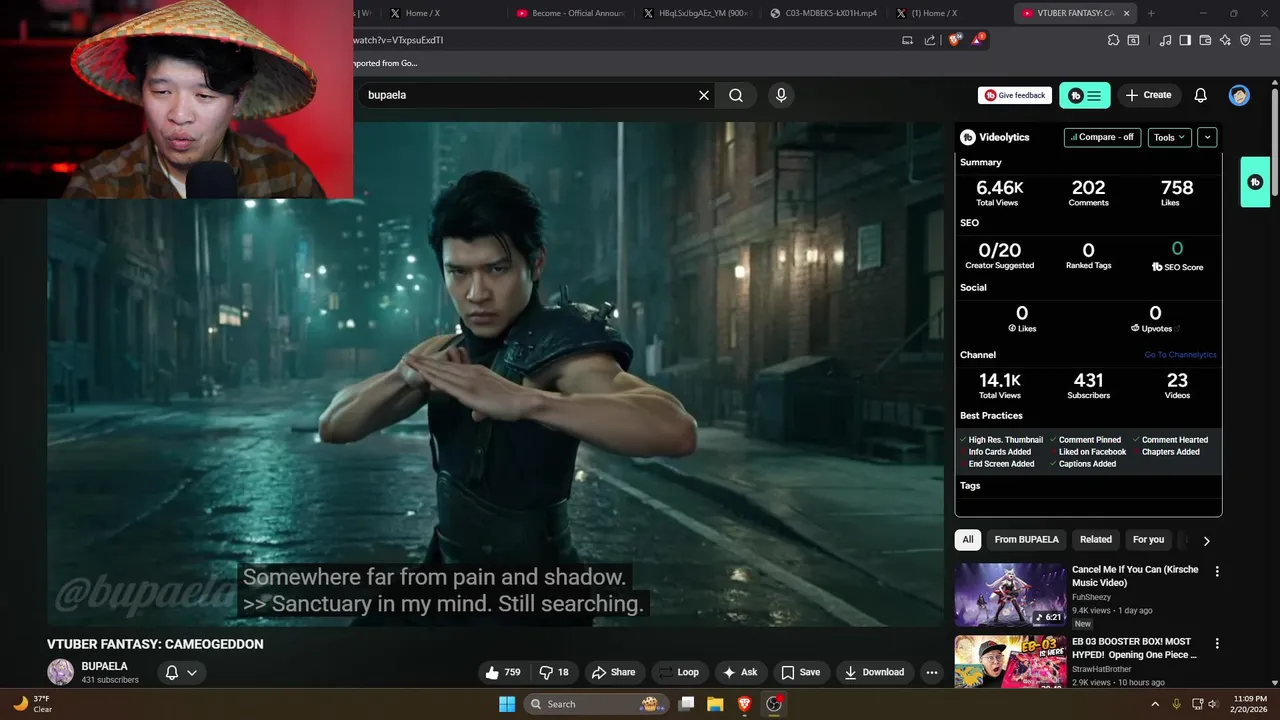The width and height of the screenshot is (1280, 720).
Task: Open Brave Leo AI sparkle icon
Action: (x=1225, y=40)
